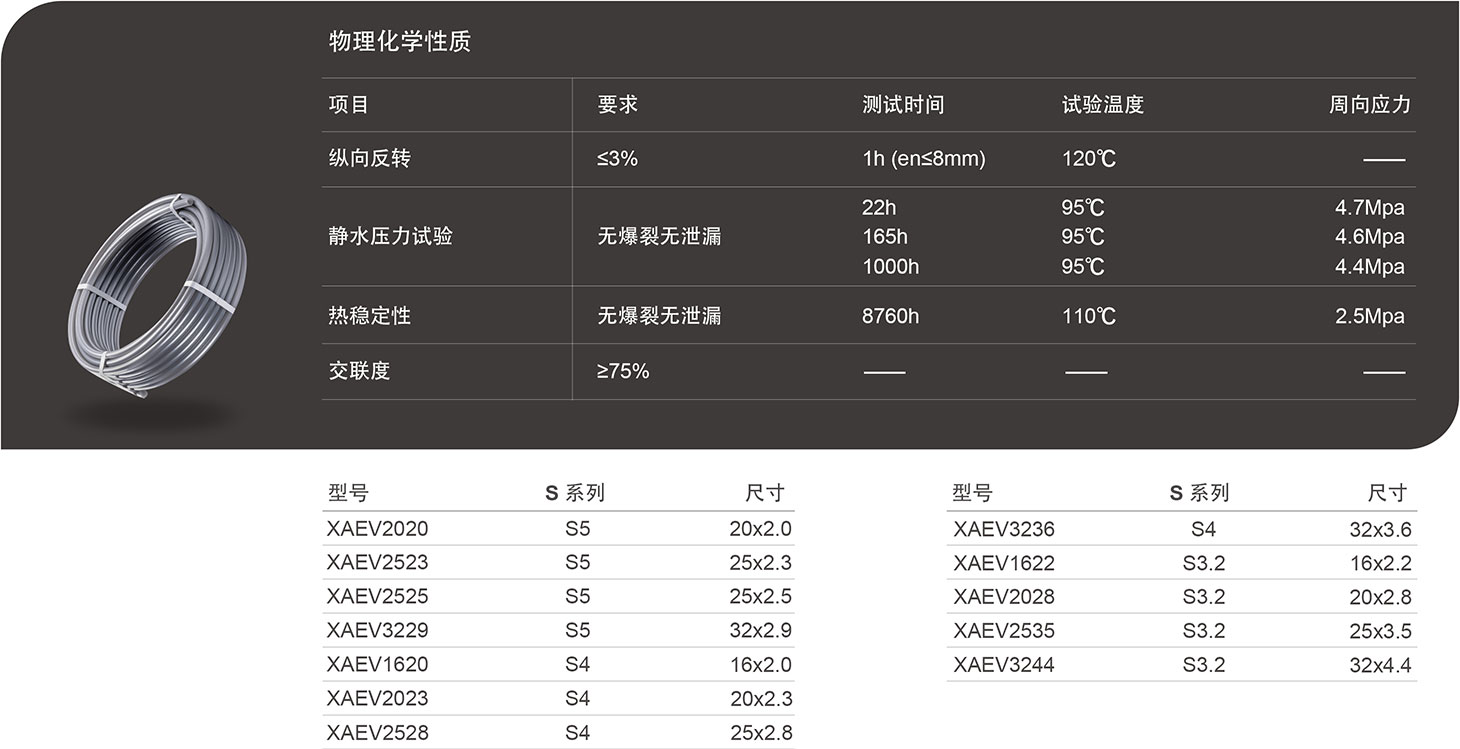Click the 4.7Mpa stress value

click(x=1369, y=208)
